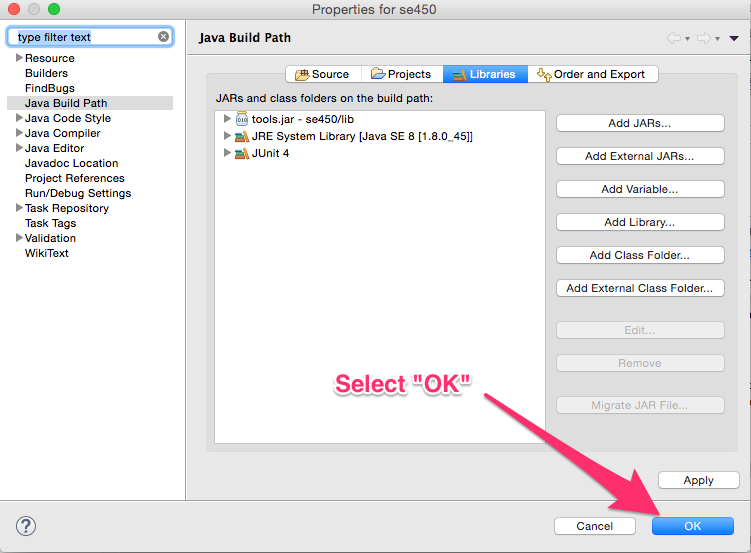The height and width of the screenshot is (553, 751).
Task: Select Javadoc Location in sidebar
Action: point(71,163)
